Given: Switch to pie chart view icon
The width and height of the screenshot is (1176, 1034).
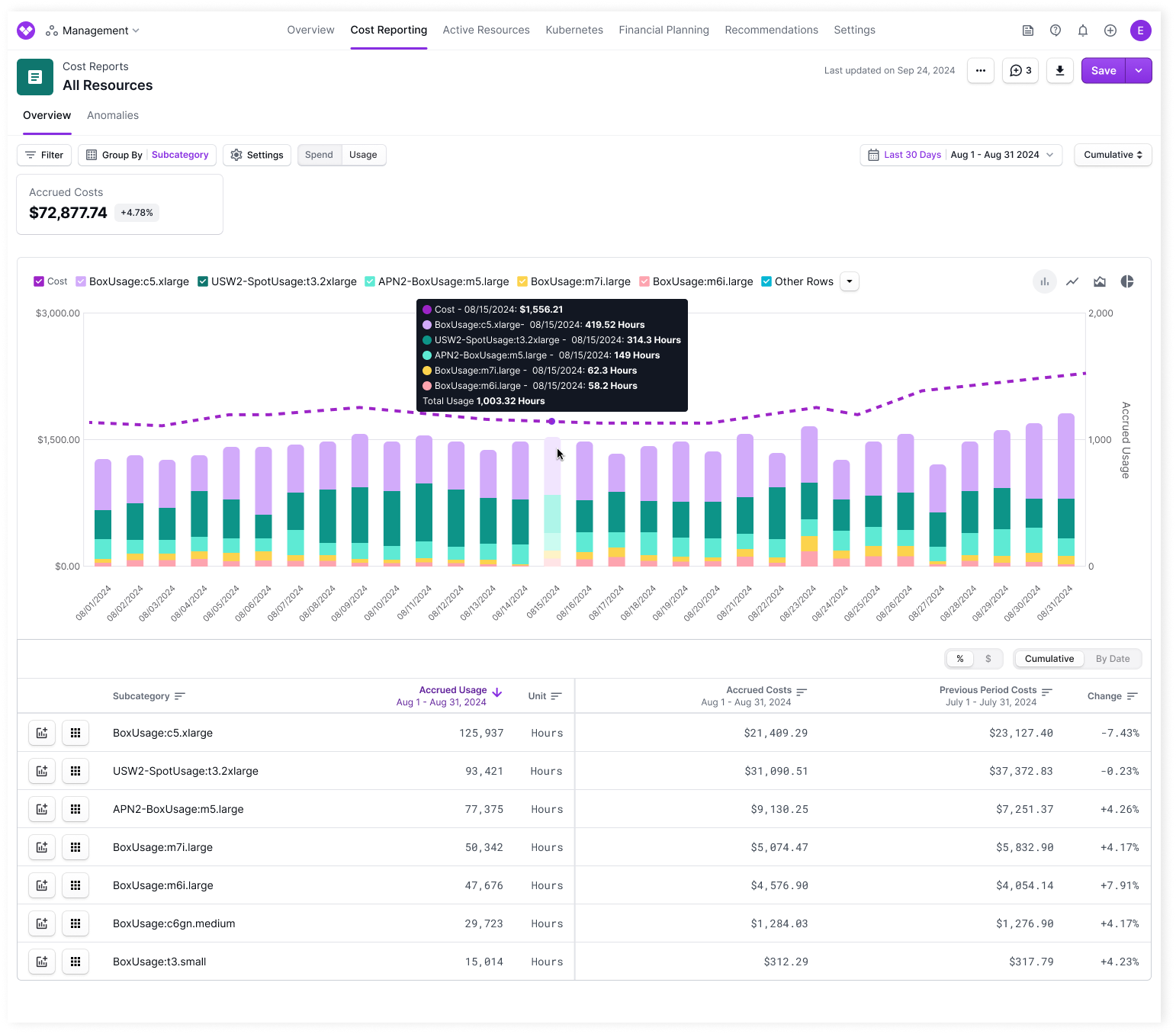Looking at the screenshot, I should pos(1127,281).
